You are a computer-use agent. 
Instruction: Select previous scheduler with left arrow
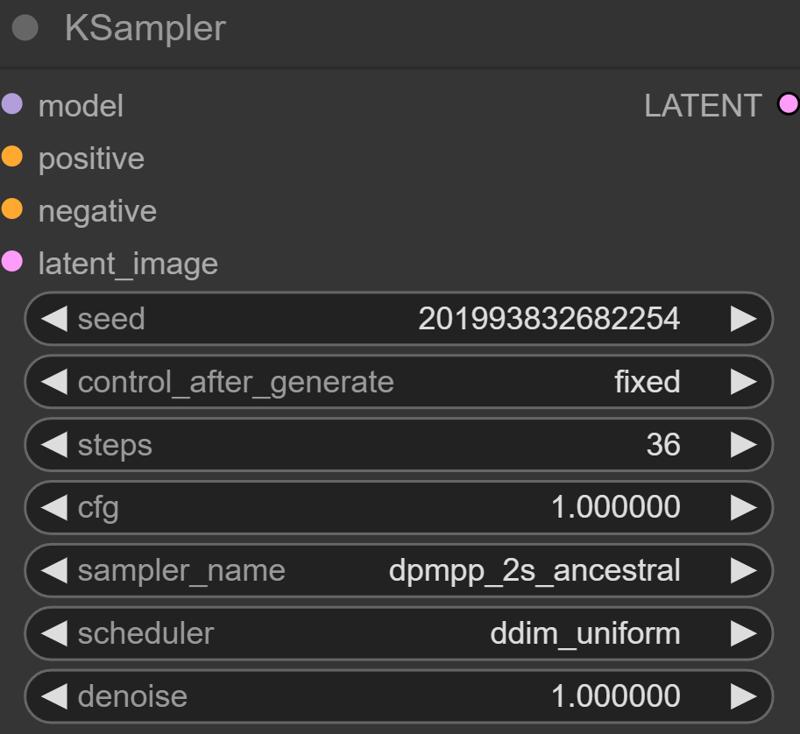[54, 633]
